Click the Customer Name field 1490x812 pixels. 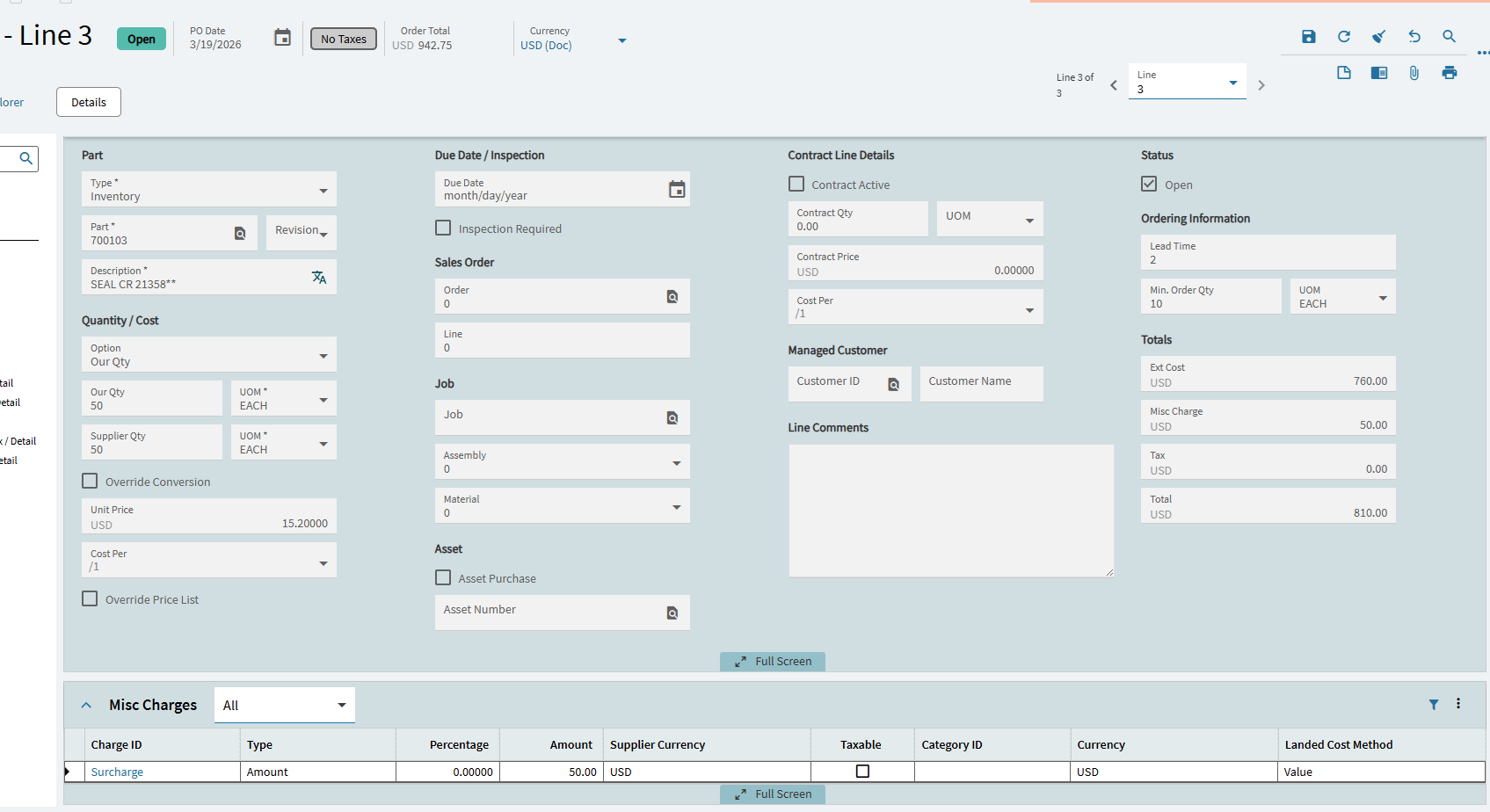pyautogui.click(x=982, y=384)
